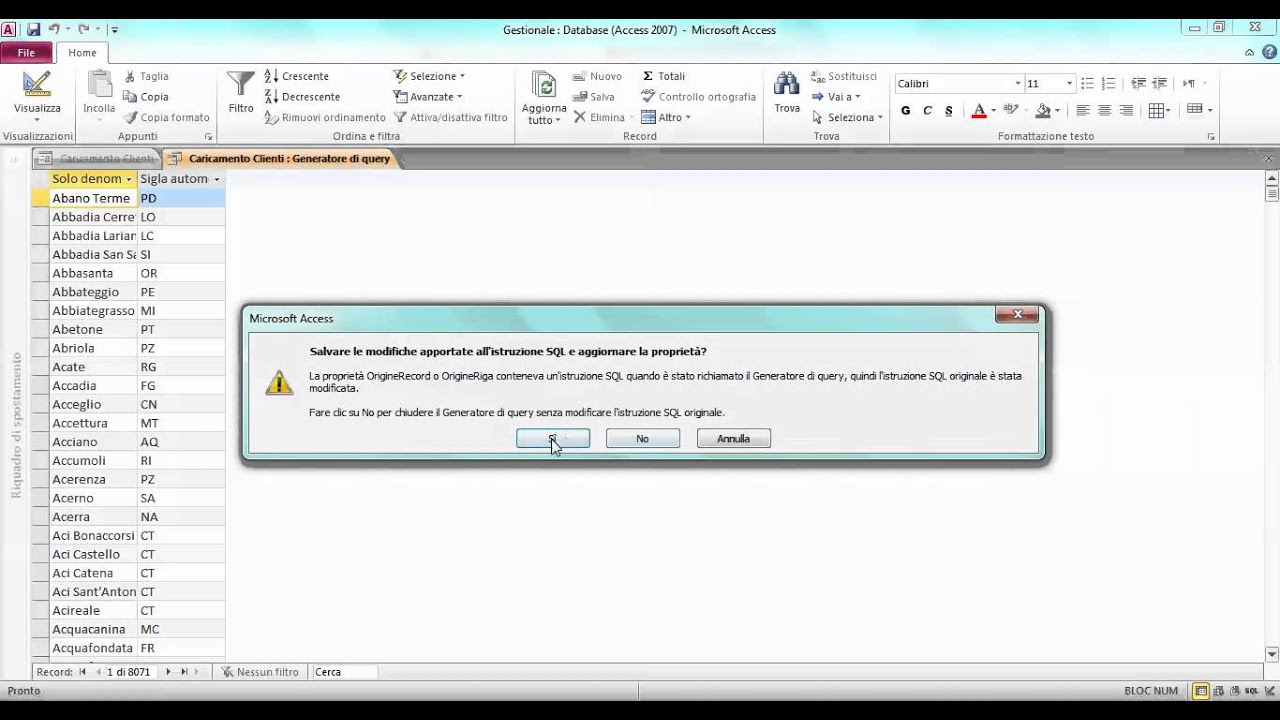Image resolution: width=1280 pixels, height=720 pixels.
Task: Click the numbered list icon
Action: pos(1109,84)
